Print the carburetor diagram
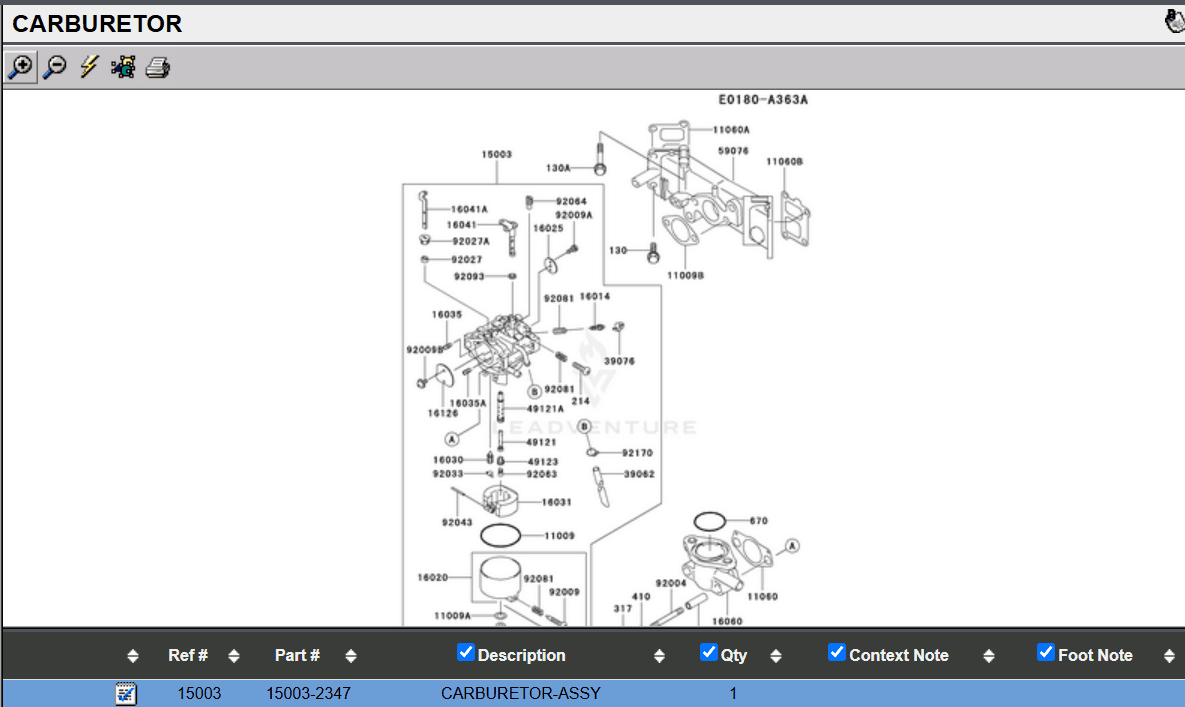 tap(158, 68)
